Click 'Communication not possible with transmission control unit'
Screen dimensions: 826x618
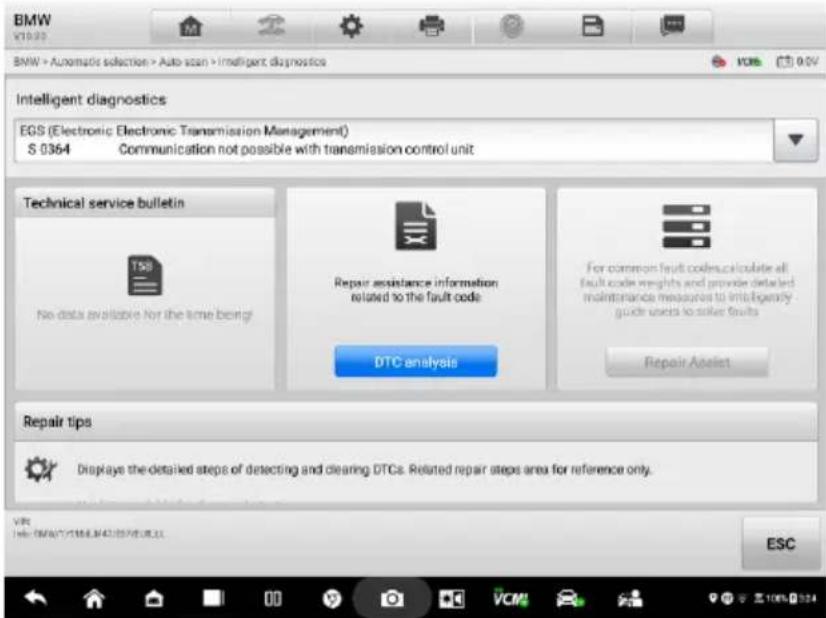[x=296, y=150]
